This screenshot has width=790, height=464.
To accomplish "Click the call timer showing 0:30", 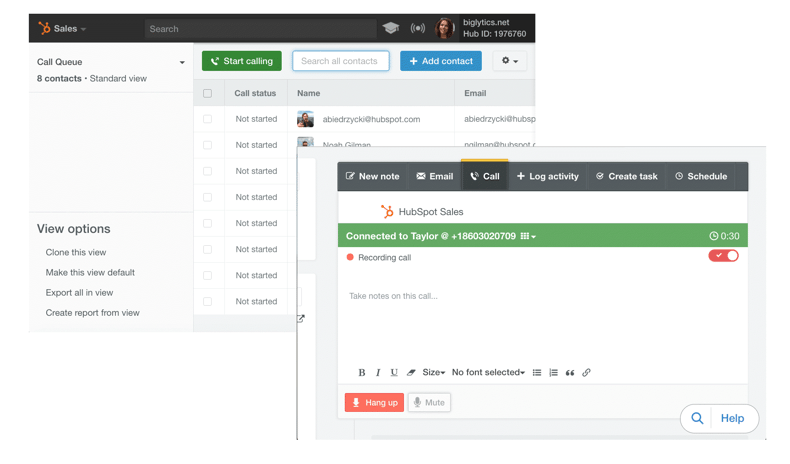I will pyautogui.click(x=724, y=236).
